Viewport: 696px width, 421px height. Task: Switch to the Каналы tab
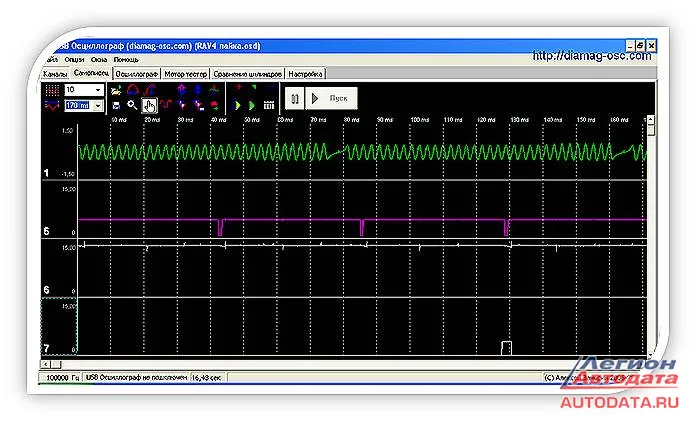coord(55,74)
